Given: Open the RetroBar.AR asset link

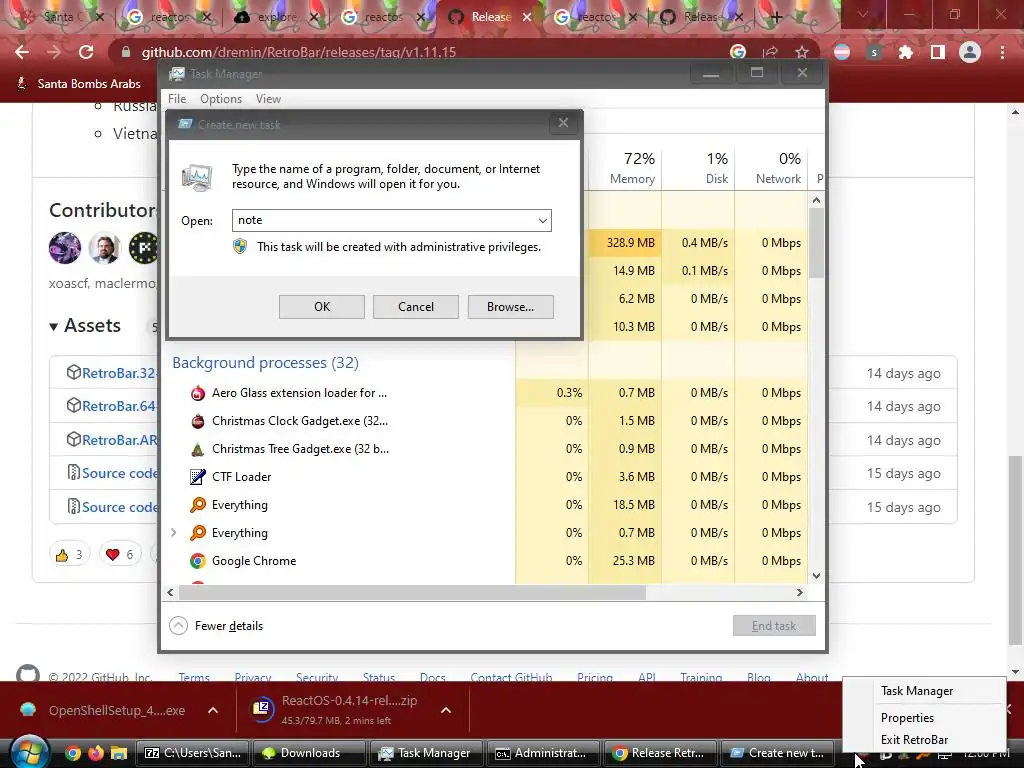Looking at the screenshot, I should (120, 440).
